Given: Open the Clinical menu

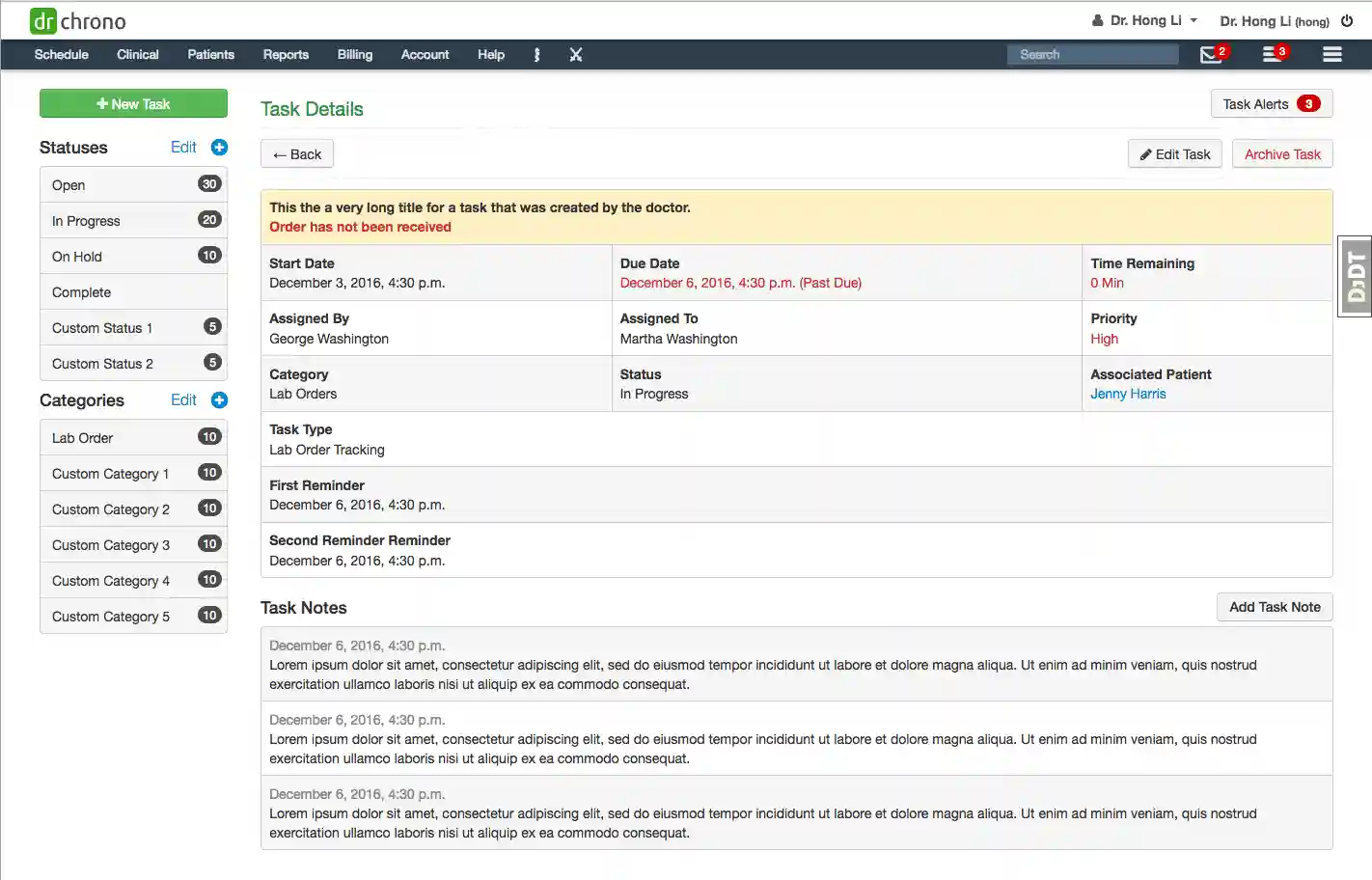Looking at the screenshot, I should [x=137, y=54].
